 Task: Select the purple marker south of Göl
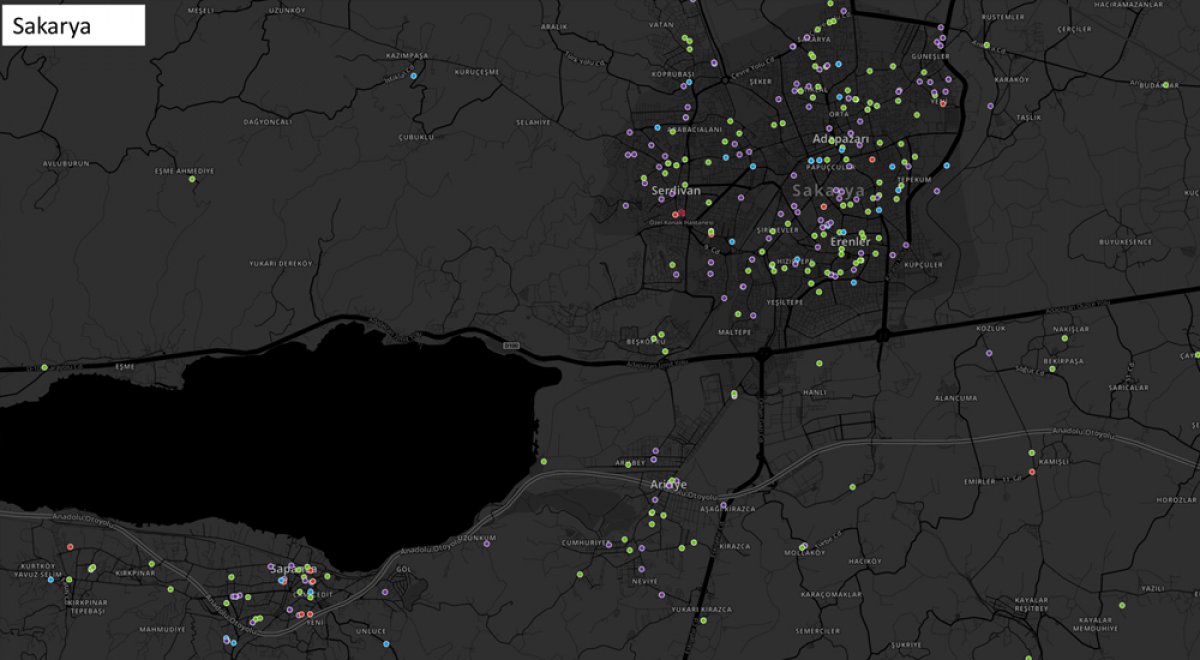(385, 592)
